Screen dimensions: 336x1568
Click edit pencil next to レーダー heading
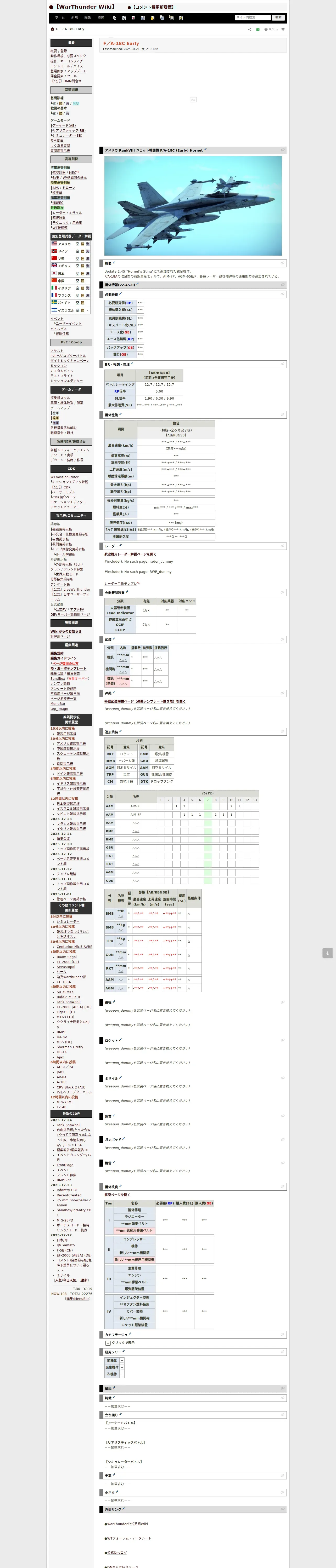click(120, 546)
